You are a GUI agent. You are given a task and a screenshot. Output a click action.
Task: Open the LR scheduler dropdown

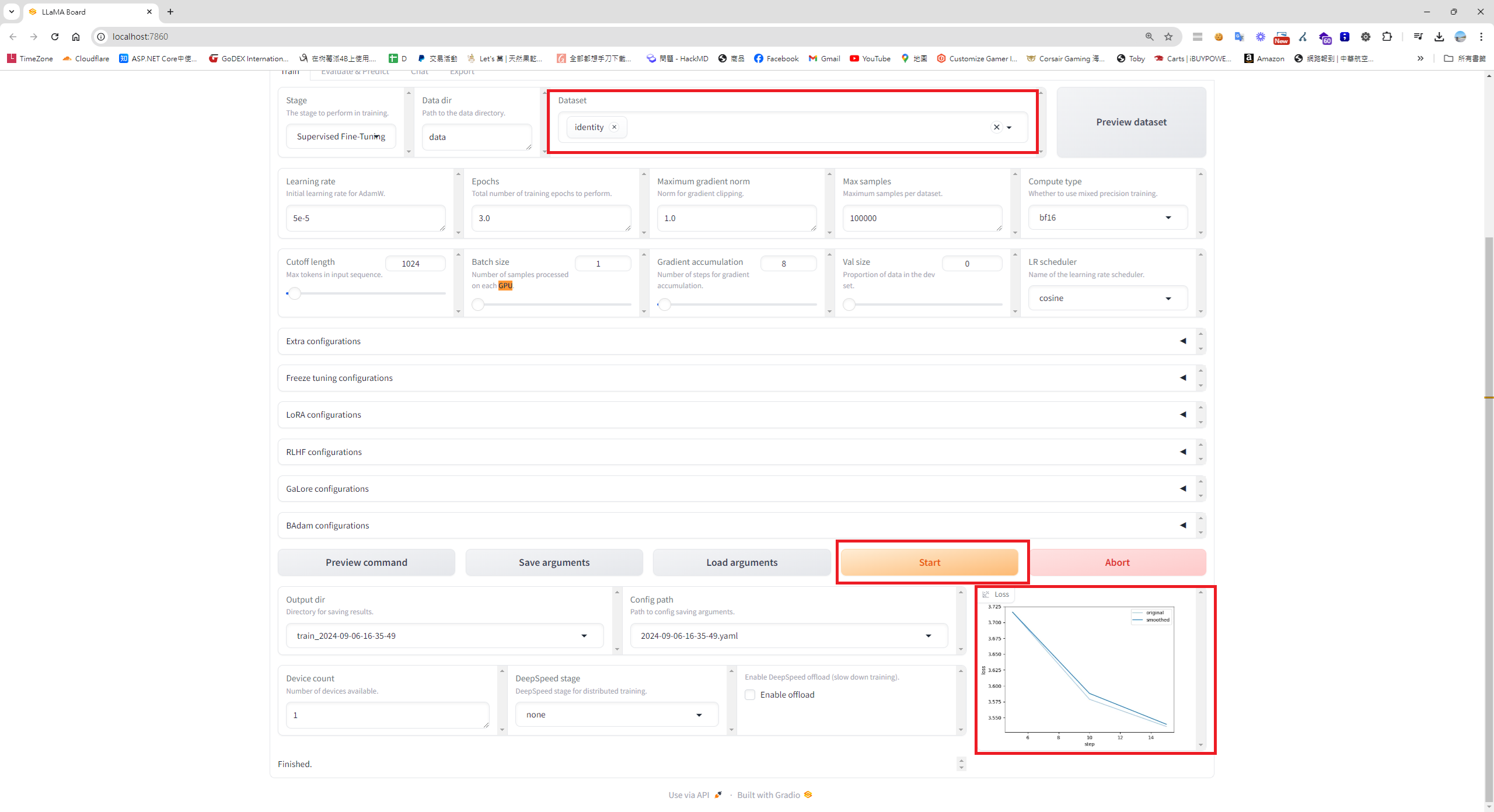[x=1107, y=298]
